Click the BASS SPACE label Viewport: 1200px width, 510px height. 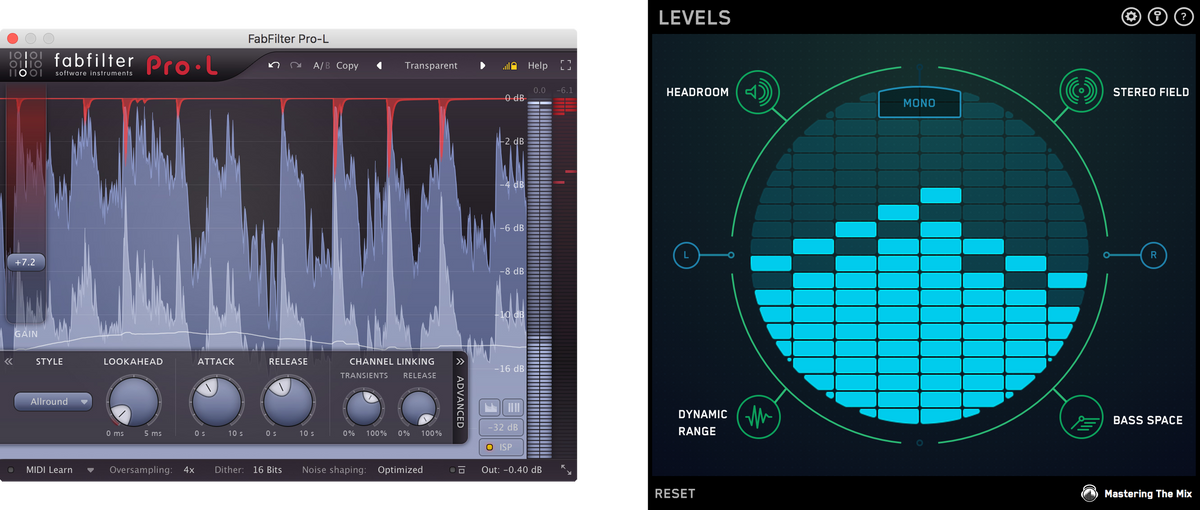pyautogui.click(x=1148, y=420)
